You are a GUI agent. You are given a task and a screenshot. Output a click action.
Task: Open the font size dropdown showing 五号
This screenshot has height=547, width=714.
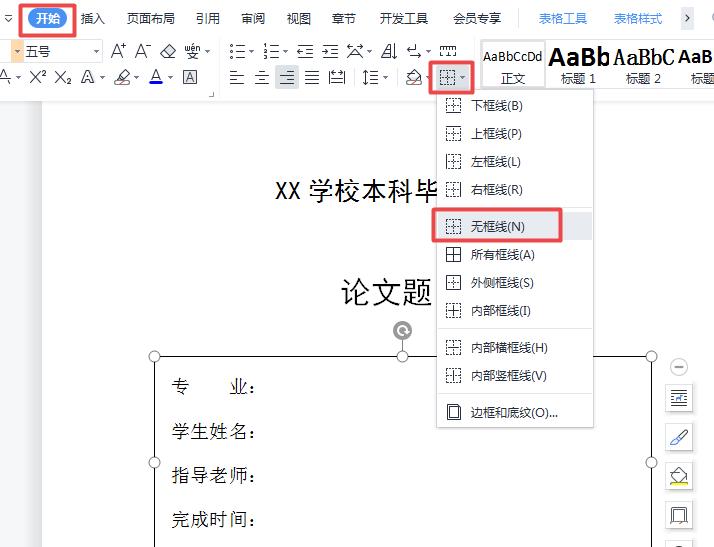click(x=97, y=51)
